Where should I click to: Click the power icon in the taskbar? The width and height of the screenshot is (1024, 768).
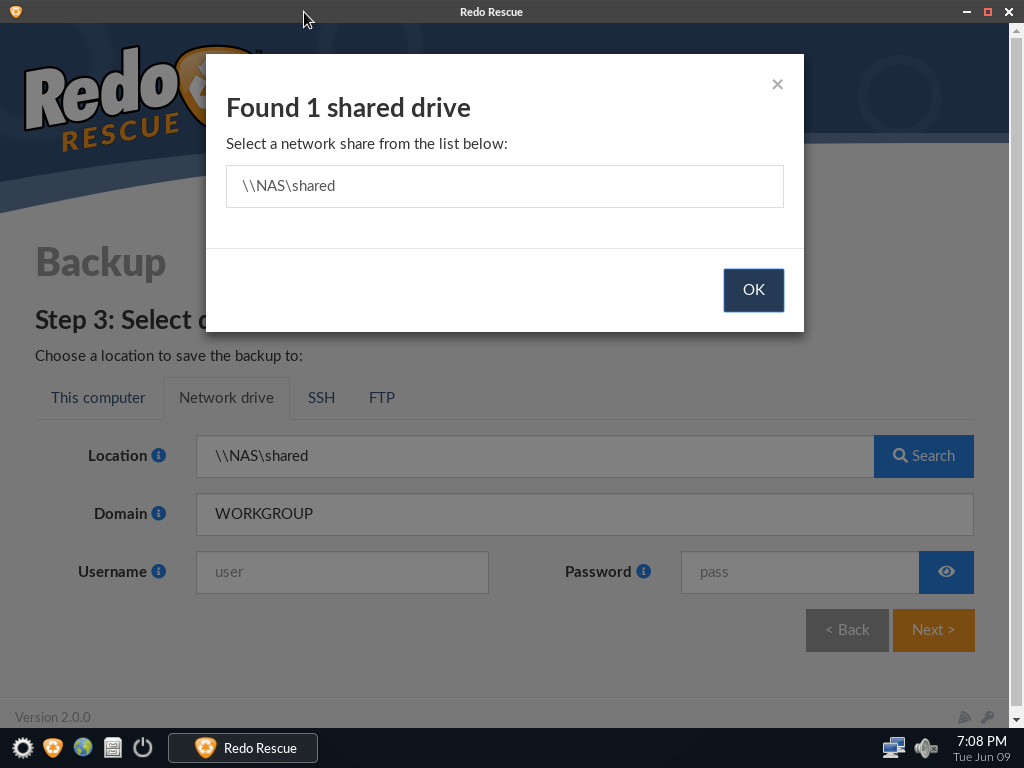pos(142,748)
